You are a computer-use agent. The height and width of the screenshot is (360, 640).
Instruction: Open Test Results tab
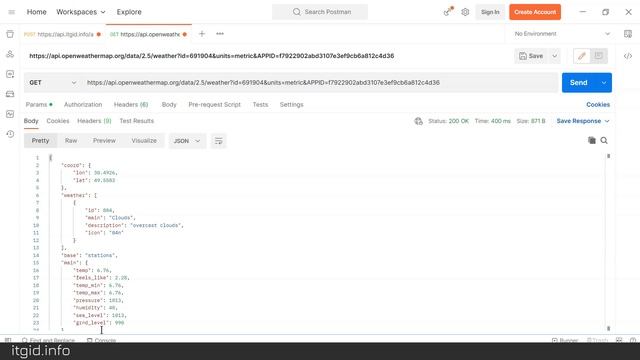pyautogui.click(x=136, y=121)
